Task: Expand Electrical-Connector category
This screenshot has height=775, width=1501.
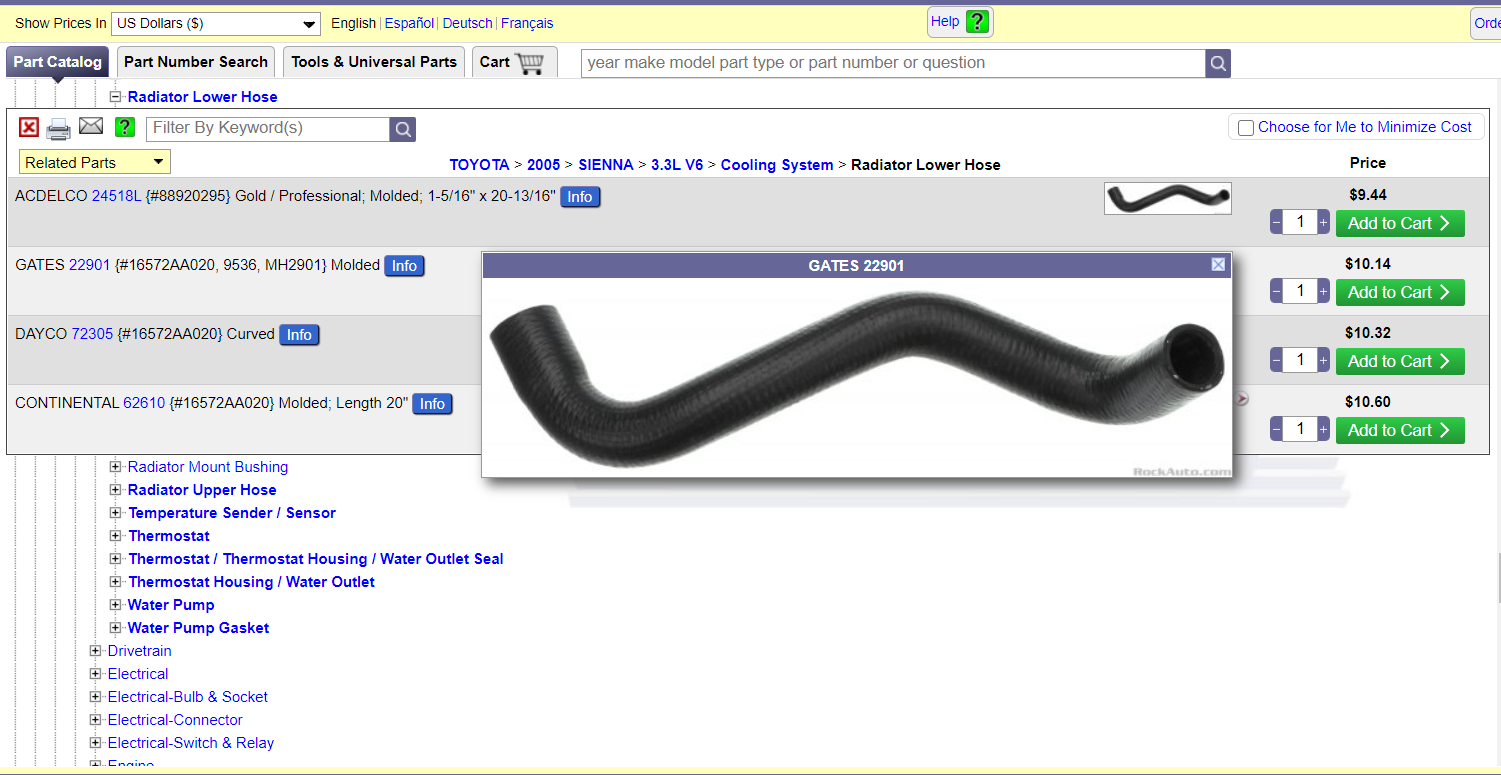Action: [95, 720]
